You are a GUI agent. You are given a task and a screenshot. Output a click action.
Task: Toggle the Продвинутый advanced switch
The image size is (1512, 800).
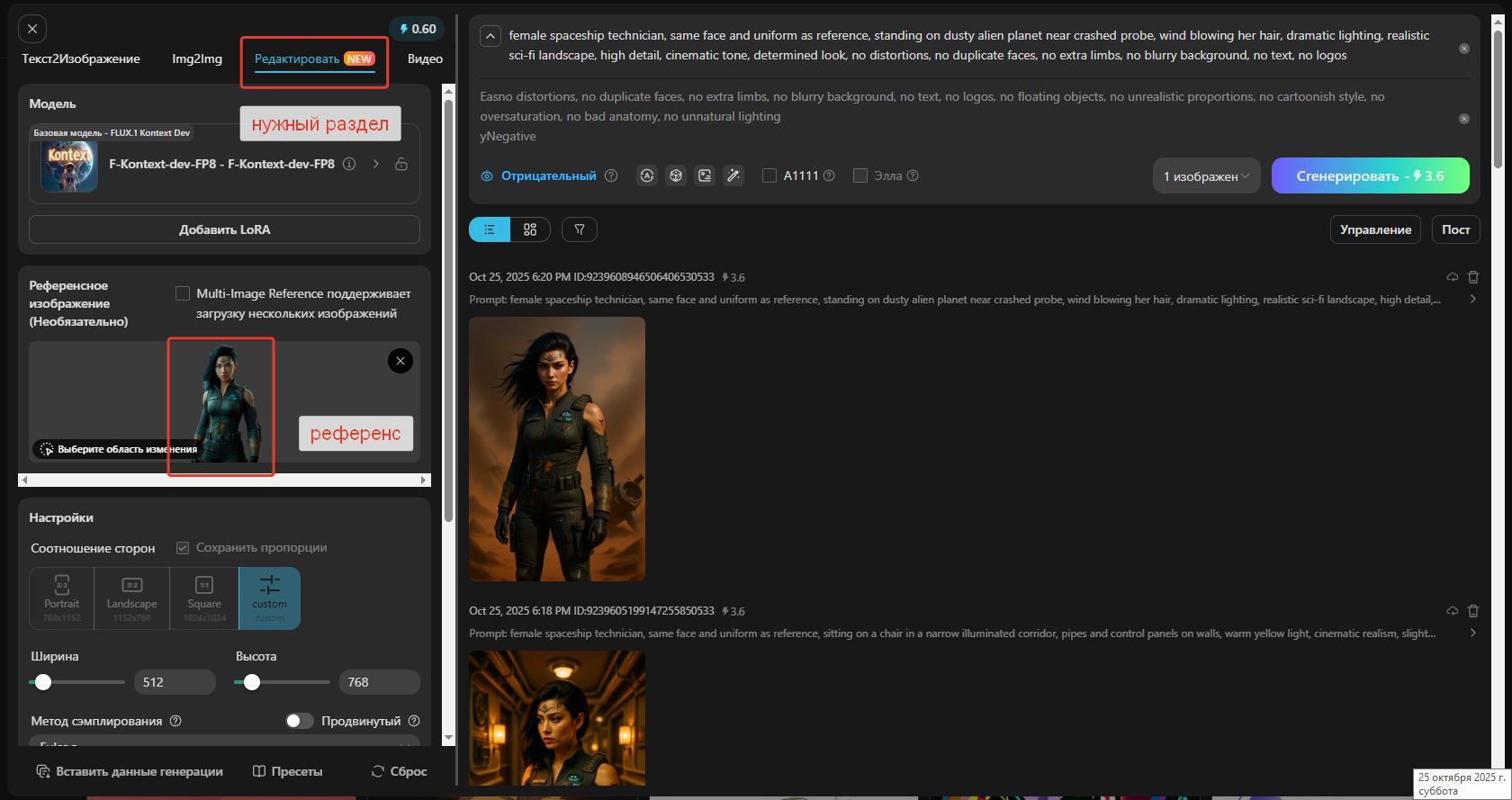(x=299, y=721)
